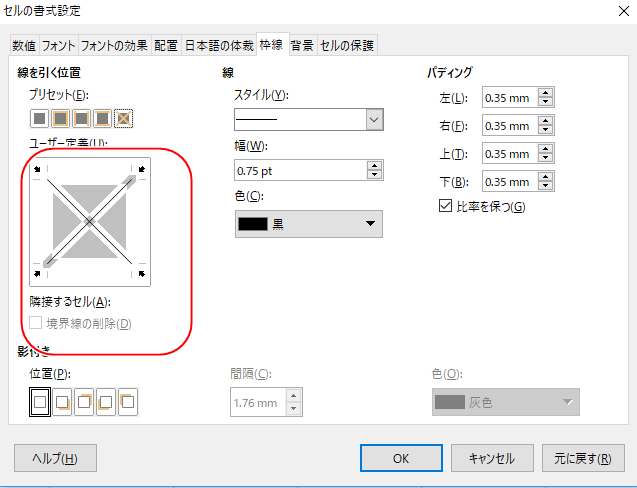Switch to the 日本語の体裁 tab
Viewport: 637px width, 488px height.
click(x=219, y=46)
